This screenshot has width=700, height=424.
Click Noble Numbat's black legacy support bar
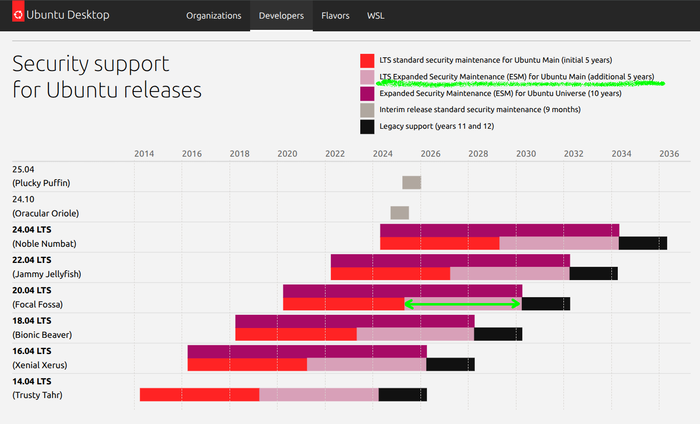(643, 243)
